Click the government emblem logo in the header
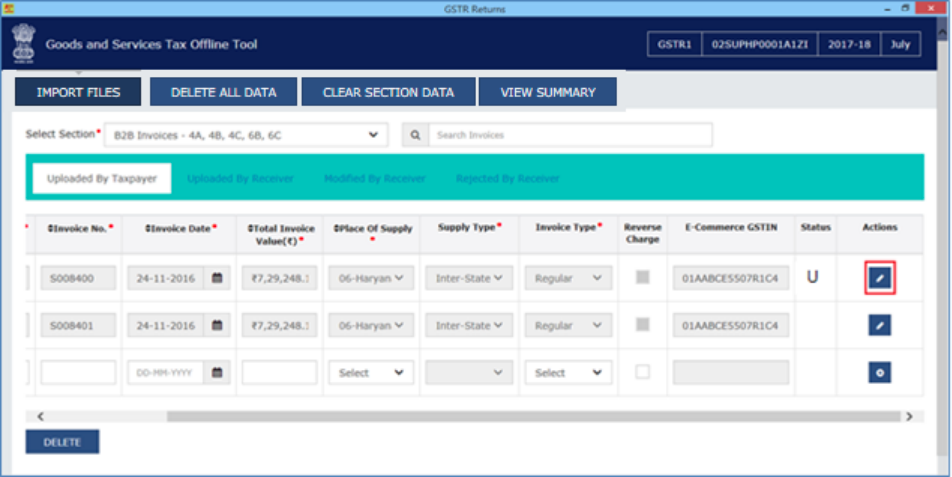The height and width of the screenshot is (477, 952). pyautogui.click(x=23, y=42)
